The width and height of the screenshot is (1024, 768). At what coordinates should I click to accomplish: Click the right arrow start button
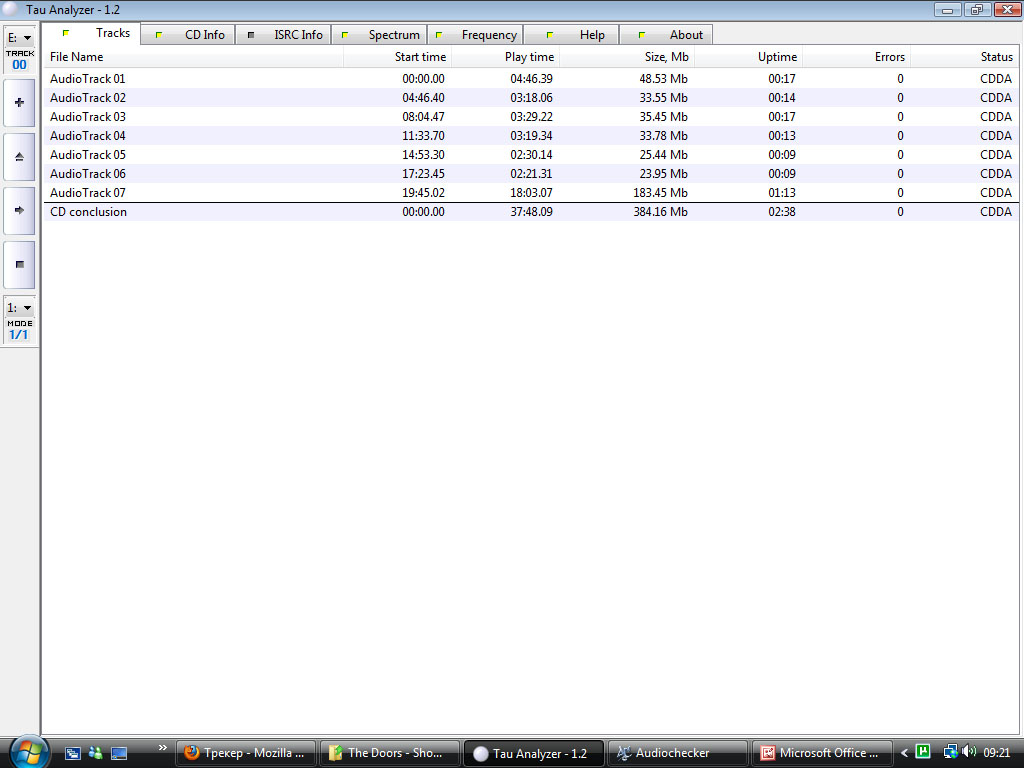click(x=19, y=210)
